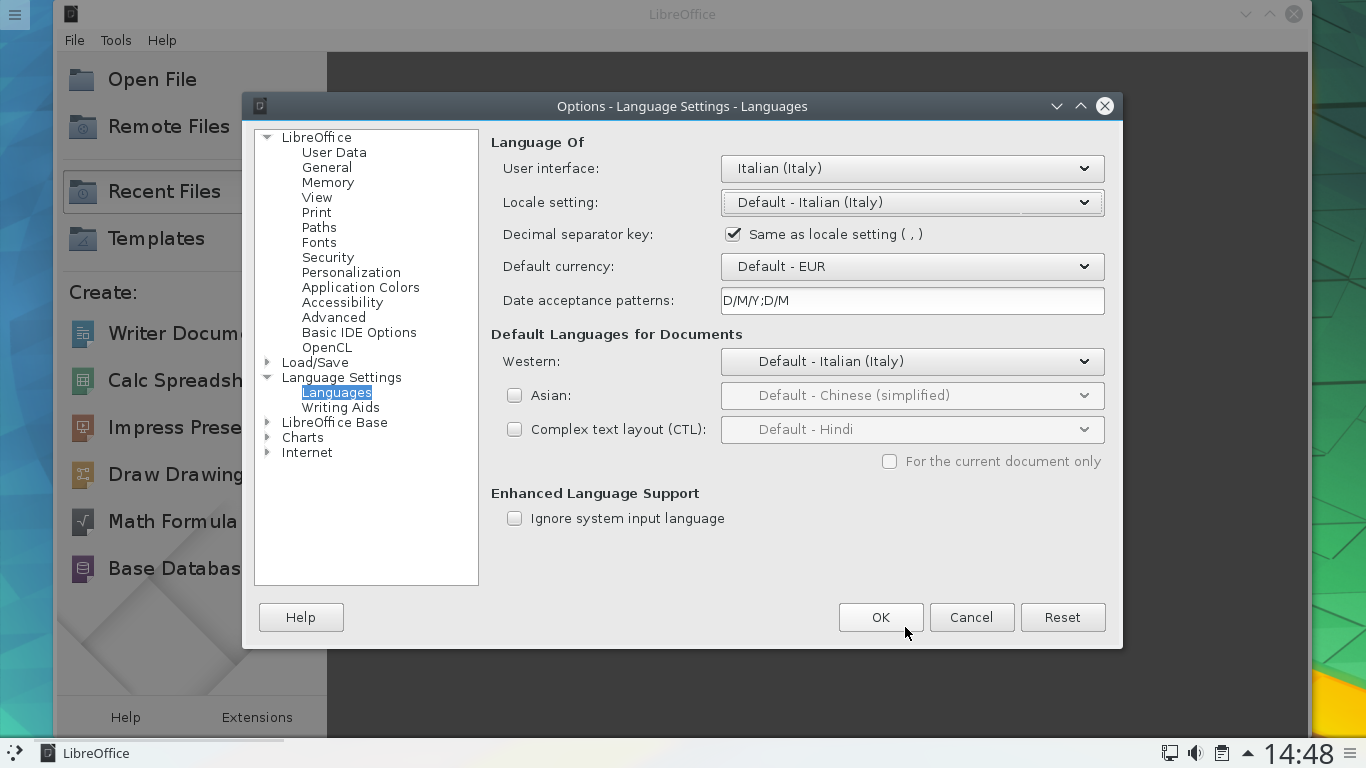This screenshot has width=1366, height=768.
Task: Select Personalization in options tree
Action: tap(351, 272)
